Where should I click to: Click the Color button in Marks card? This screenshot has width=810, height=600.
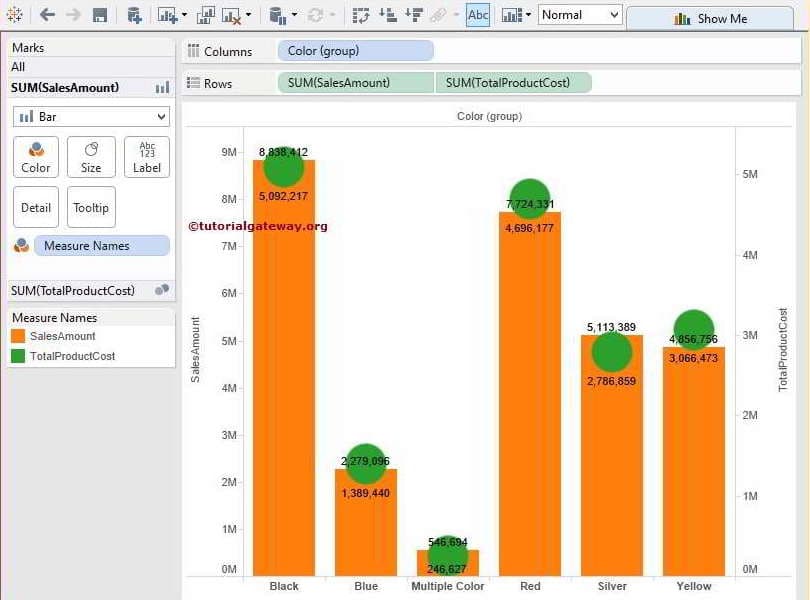[x=36, y=157]
